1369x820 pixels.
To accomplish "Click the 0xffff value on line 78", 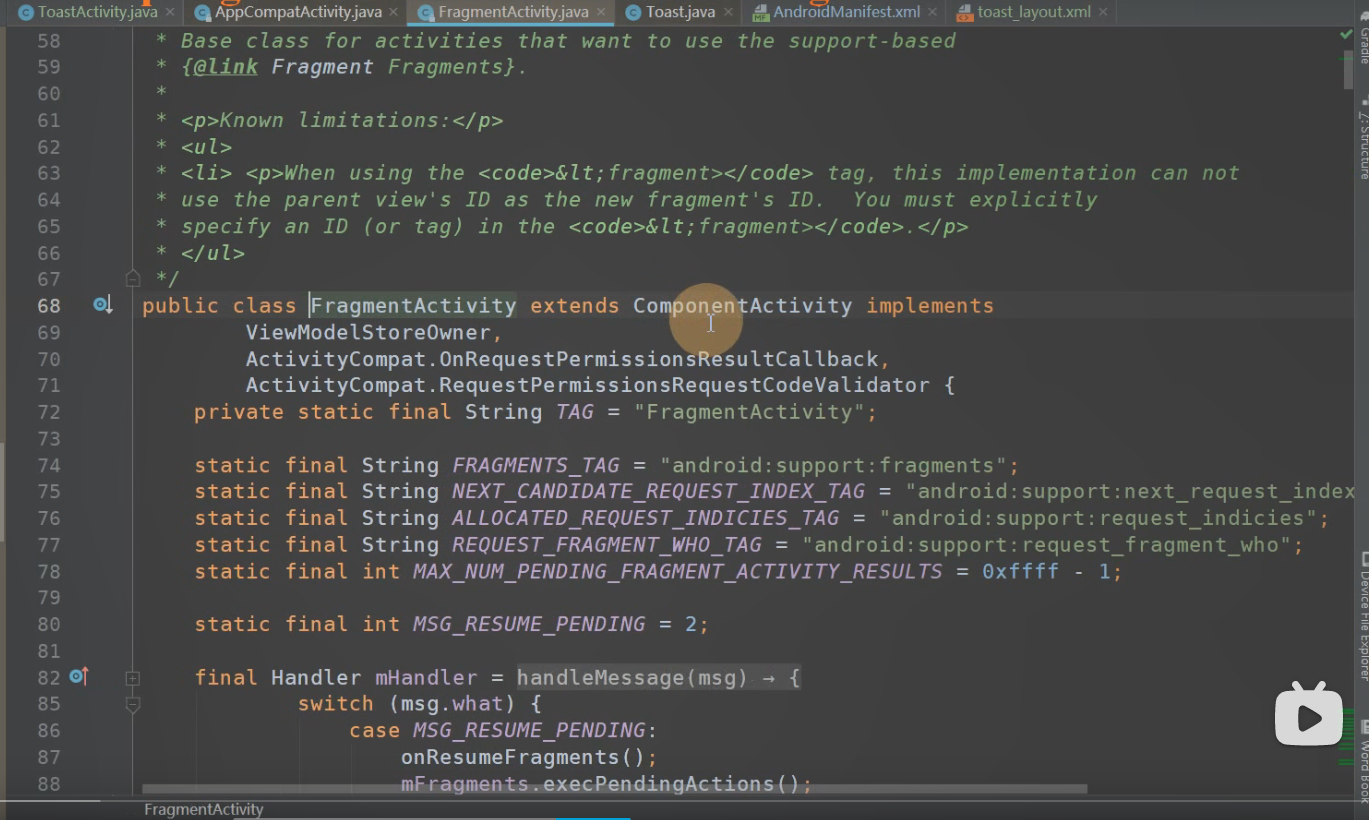I will click(x=1020, y=572).
